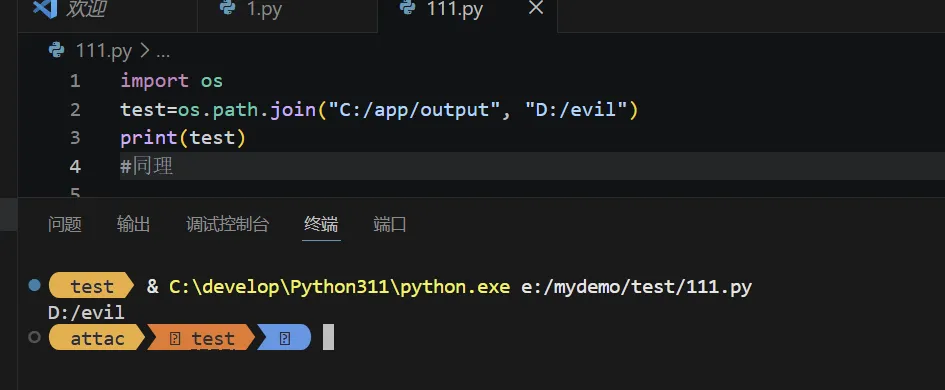The image size is (945, 390).
Task: Click the yellow test prompt segment
Action: [x=91, y=286]
